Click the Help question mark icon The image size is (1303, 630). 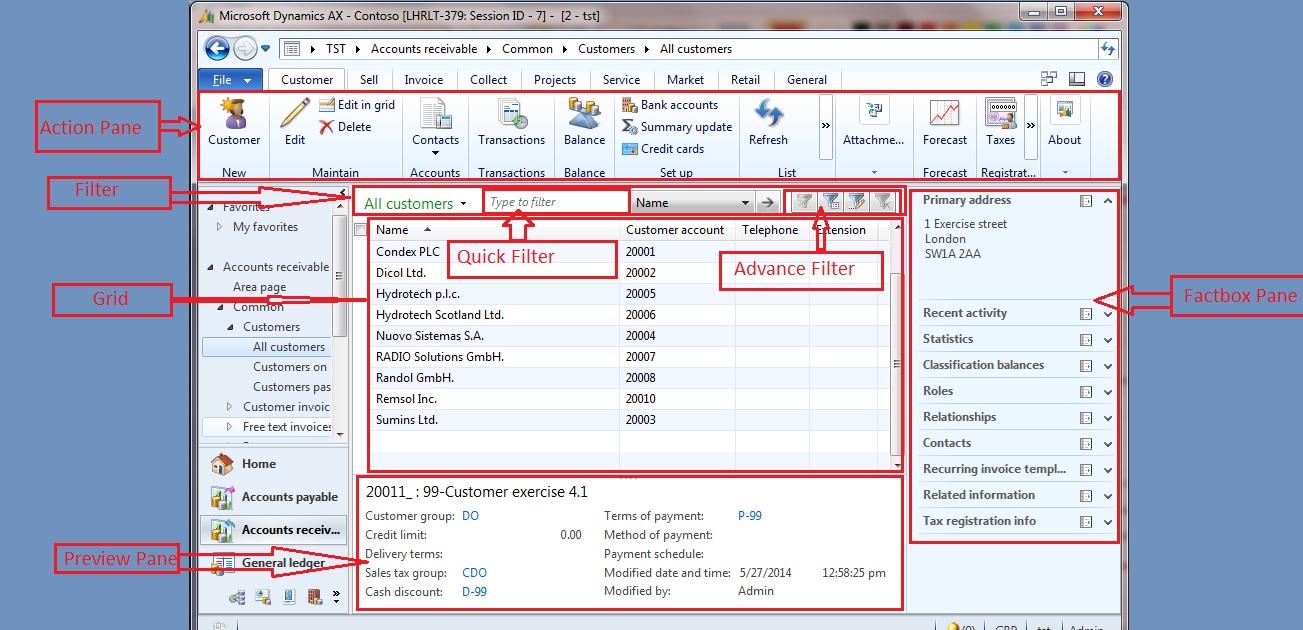point(1105,80)
